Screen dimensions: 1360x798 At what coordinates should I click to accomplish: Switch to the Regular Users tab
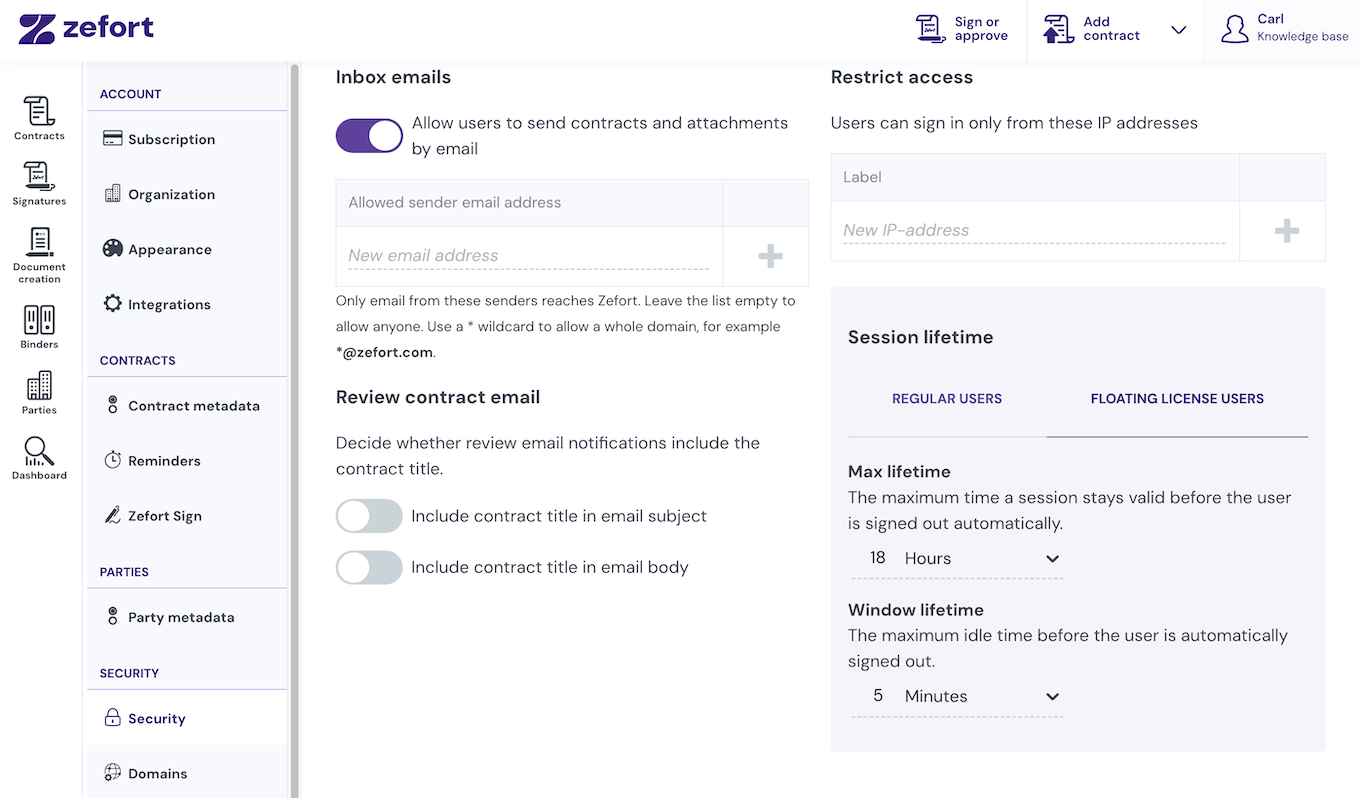[947, 398]
